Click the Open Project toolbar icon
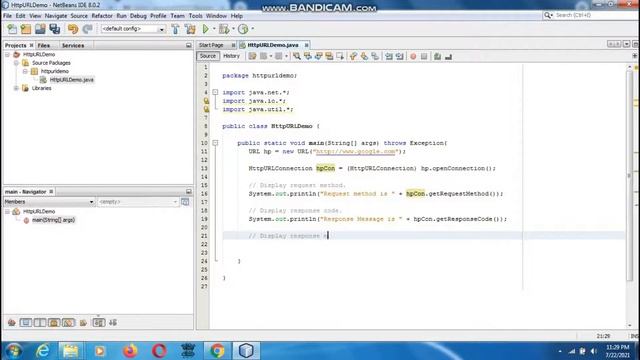Image resolution: width=640 pixels, height=360 pixels. pos(40,29)
